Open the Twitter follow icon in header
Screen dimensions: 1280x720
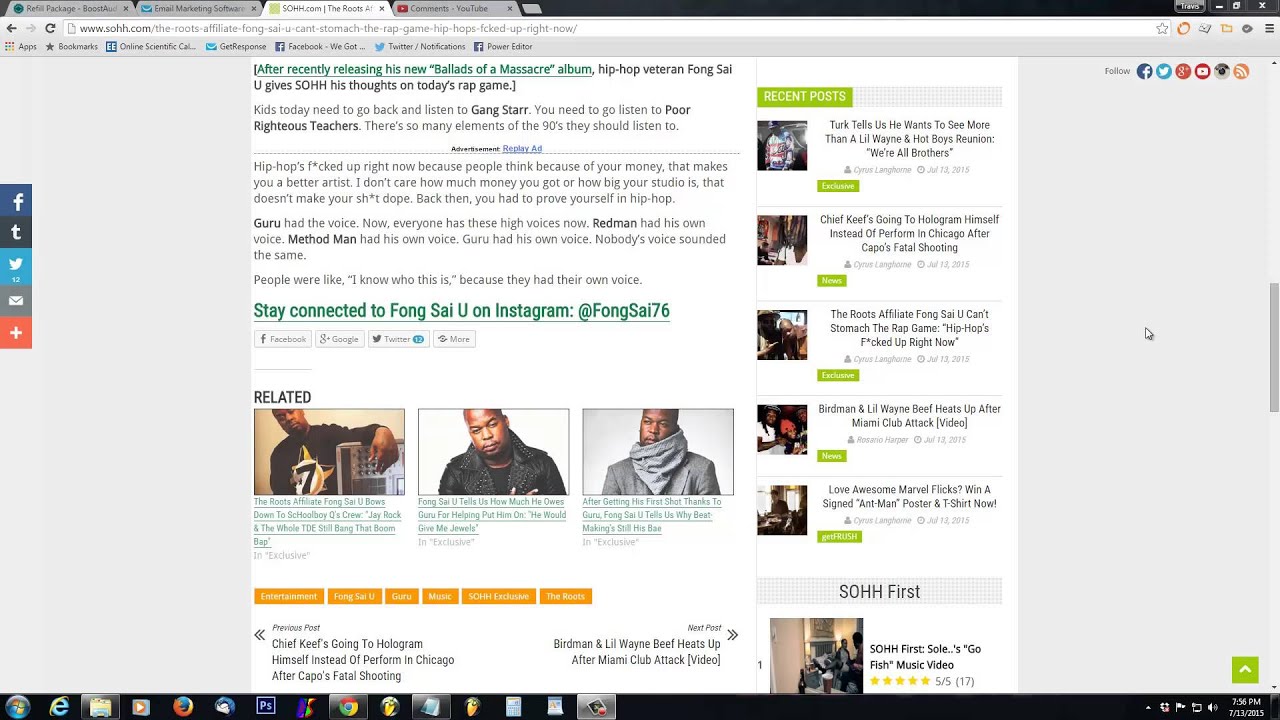pos(1164,71)
